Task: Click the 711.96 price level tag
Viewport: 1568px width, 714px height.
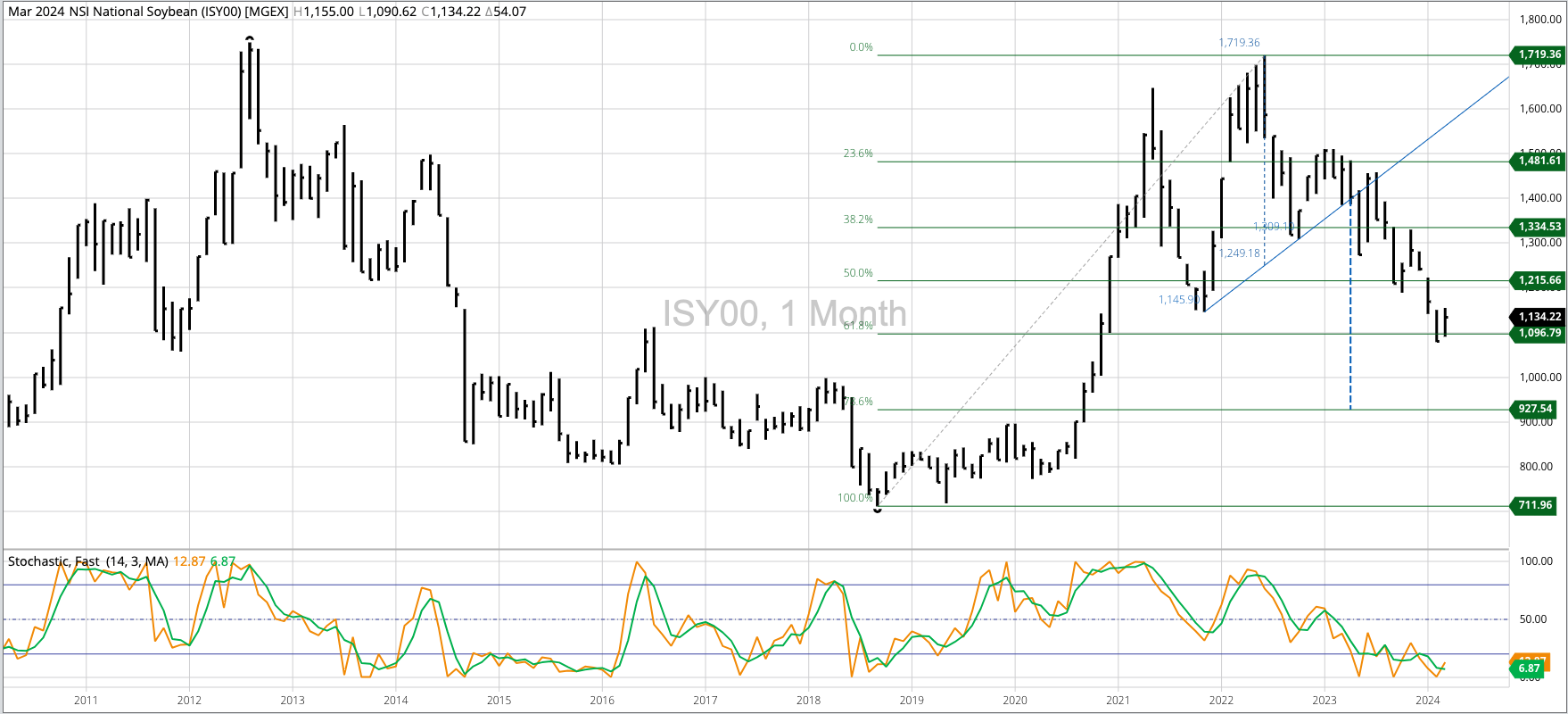Action: pyautogui.click(x=1534, y=505)
